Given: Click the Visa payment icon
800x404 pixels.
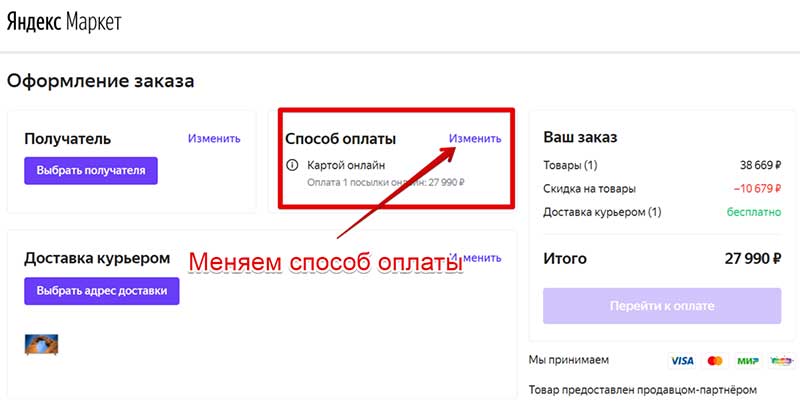Looking at the screenshot, I should tap(682, 361).
